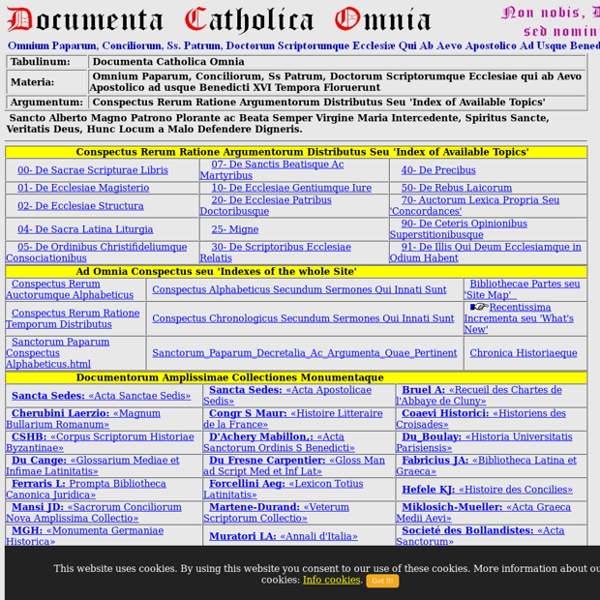The image size is (600, 600).
Task: Open Ferraris L: Prompta Bibliotheca Canonica Juridica
Action: click(x=86, y=489)
